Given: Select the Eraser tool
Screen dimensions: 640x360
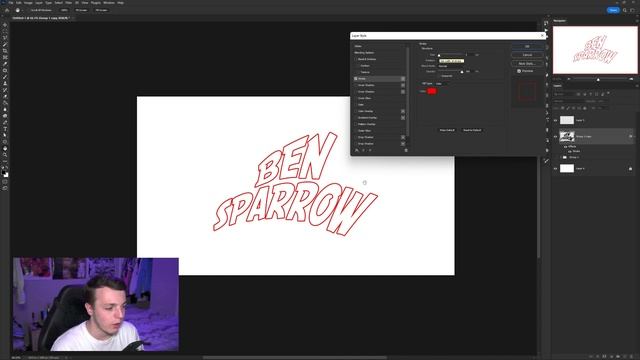Looking at the screenshot, I should [x=5, y=97].
